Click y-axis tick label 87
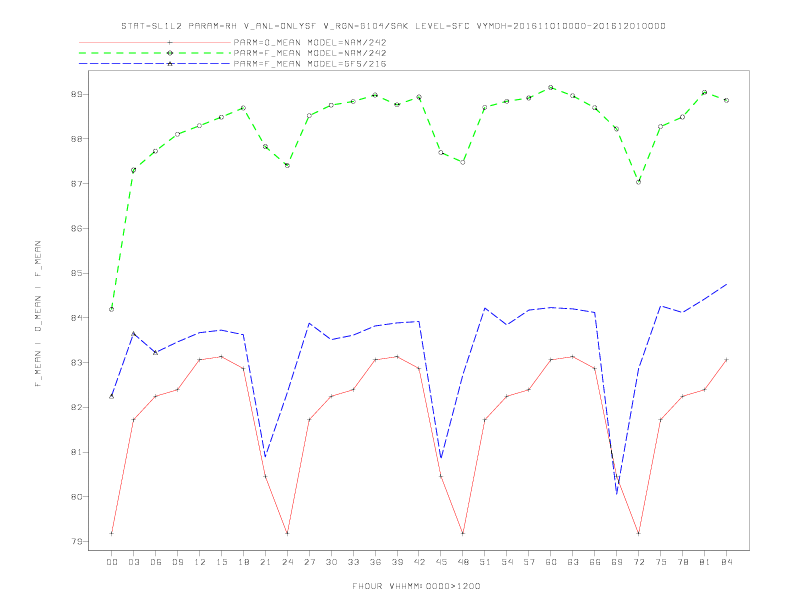Screen dimensions: 792x612 [x=78, y=184]
